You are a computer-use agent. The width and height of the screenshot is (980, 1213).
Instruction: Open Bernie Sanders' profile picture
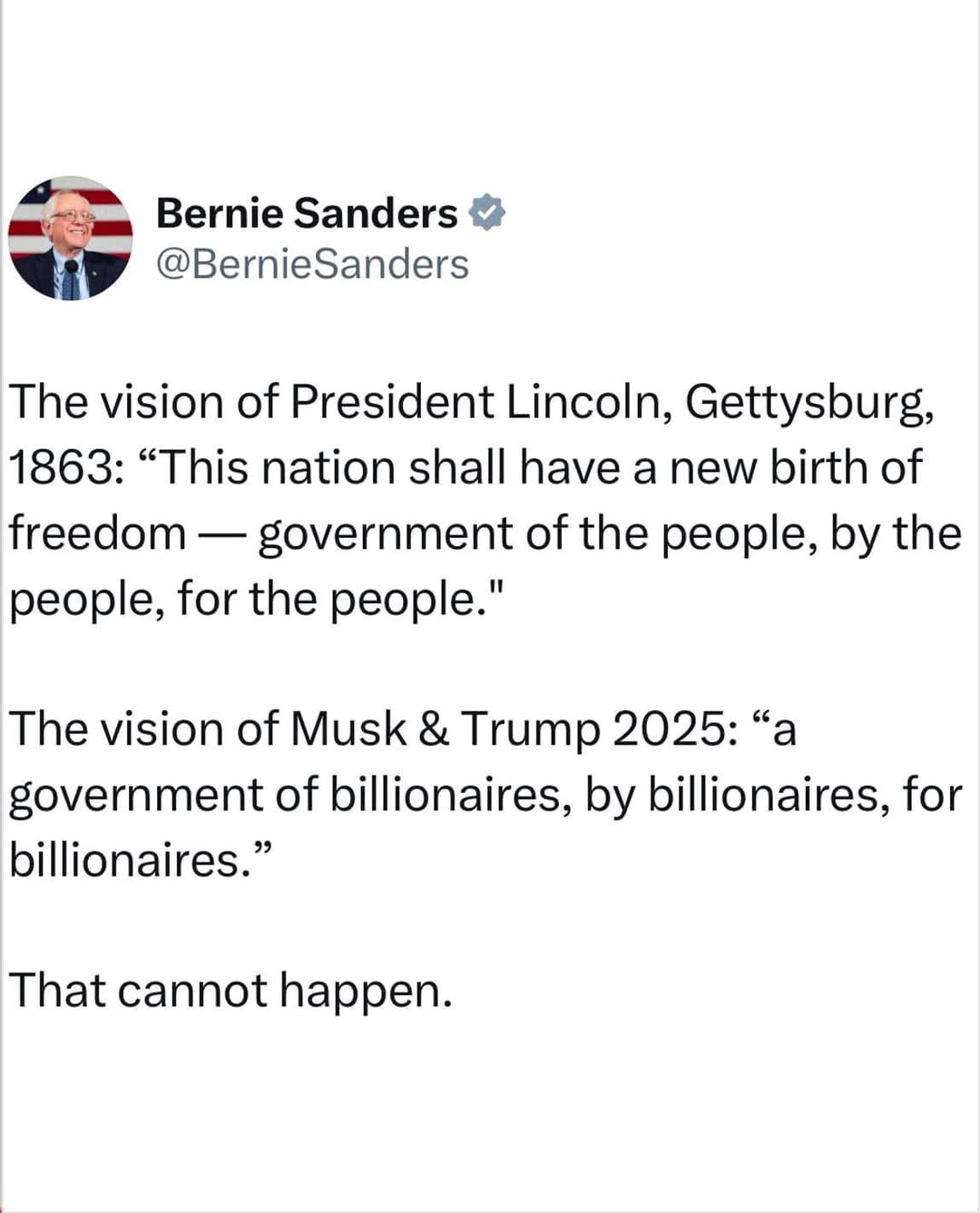(x=71, y=239)
